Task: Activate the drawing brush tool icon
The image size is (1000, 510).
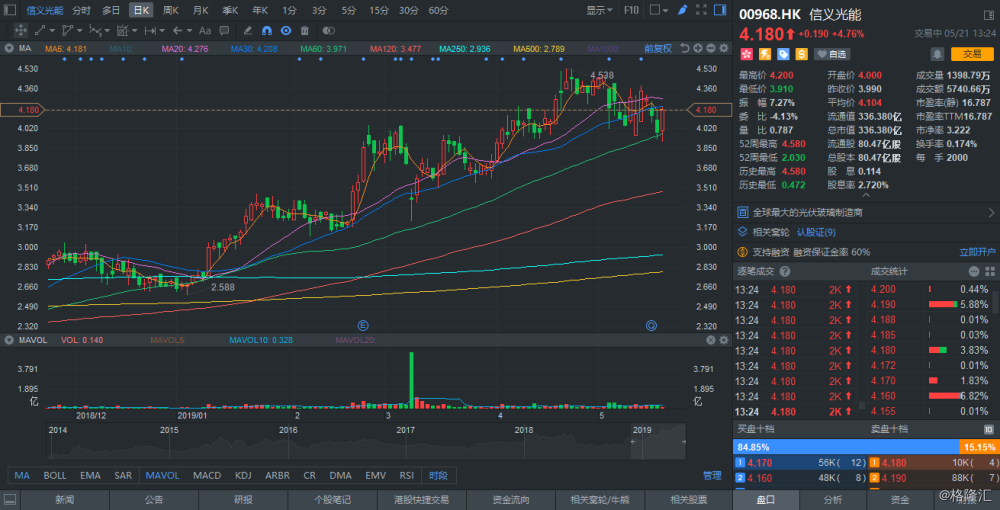Action: 683,10
